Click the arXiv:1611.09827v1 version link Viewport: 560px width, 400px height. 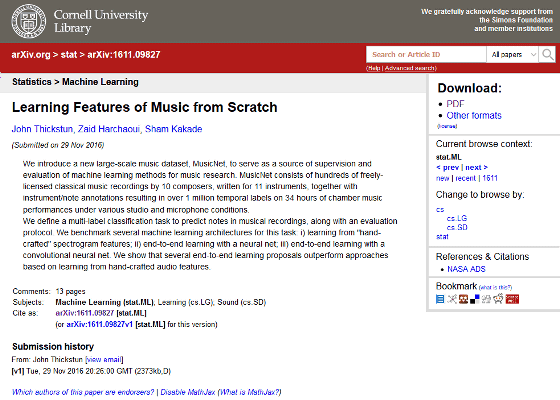(99, 324)
